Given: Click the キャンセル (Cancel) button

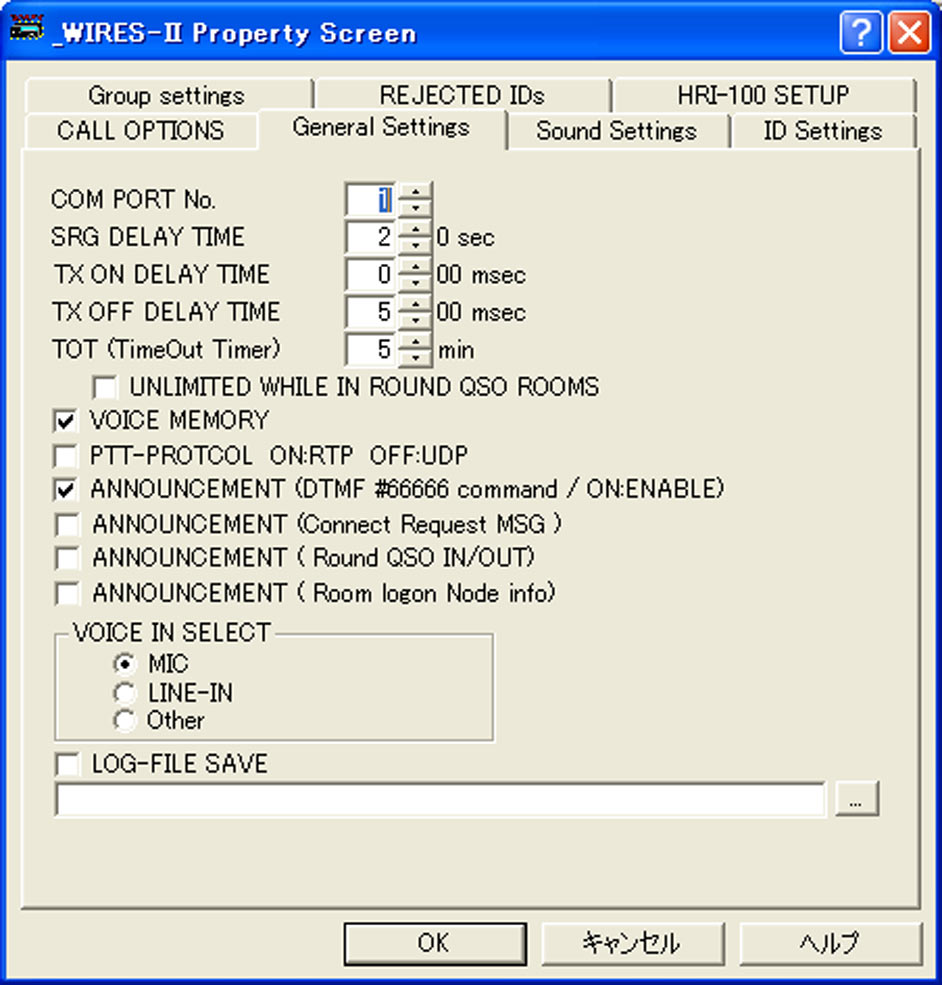Looking at the screenshot, I should pos(631,943).
